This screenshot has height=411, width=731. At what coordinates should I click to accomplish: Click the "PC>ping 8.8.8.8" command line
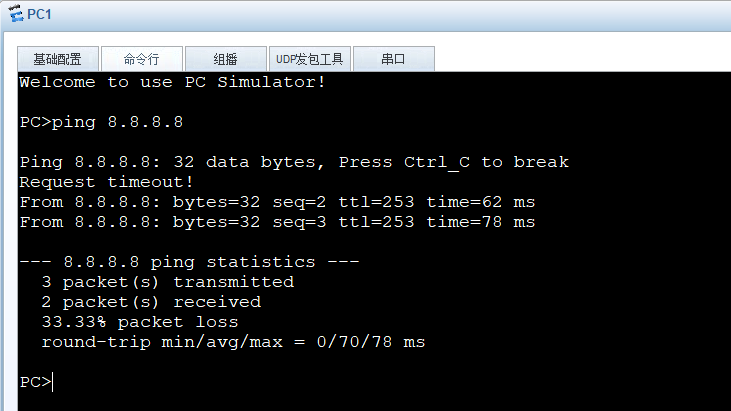click(x=101, y=122)
